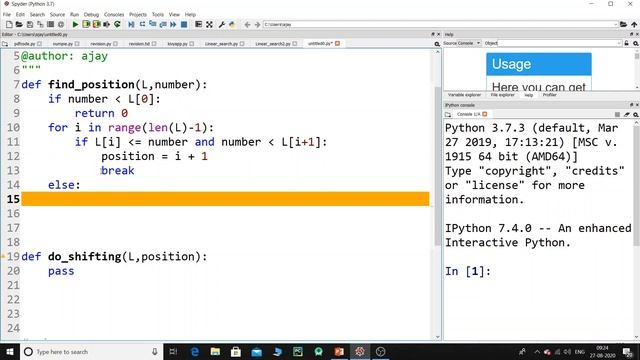Viewport: 640px width, 360px height.
Task: Open file using toolbar folder icon
Action: coord(19,24)
